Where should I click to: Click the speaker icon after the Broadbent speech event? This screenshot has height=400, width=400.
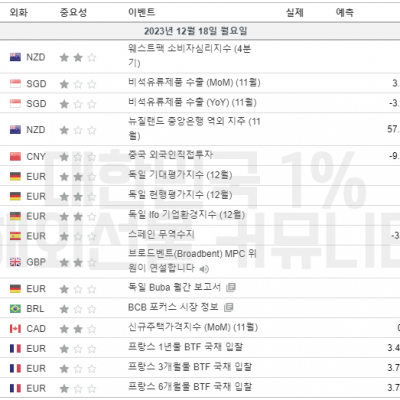204,269
